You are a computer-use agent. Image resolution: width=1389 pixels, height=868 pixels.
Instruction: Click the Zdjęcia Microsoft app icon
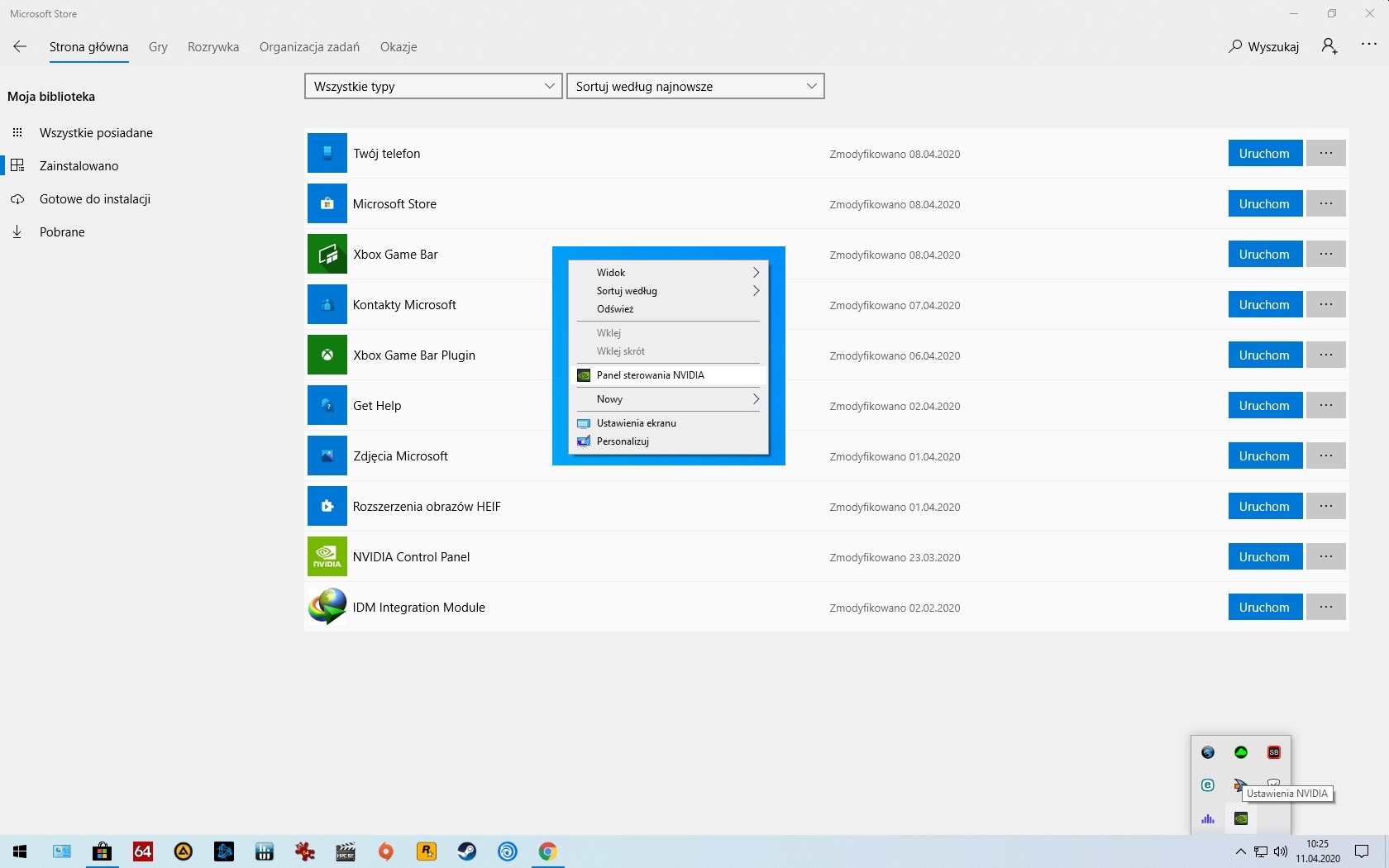(x=327, y=455)
